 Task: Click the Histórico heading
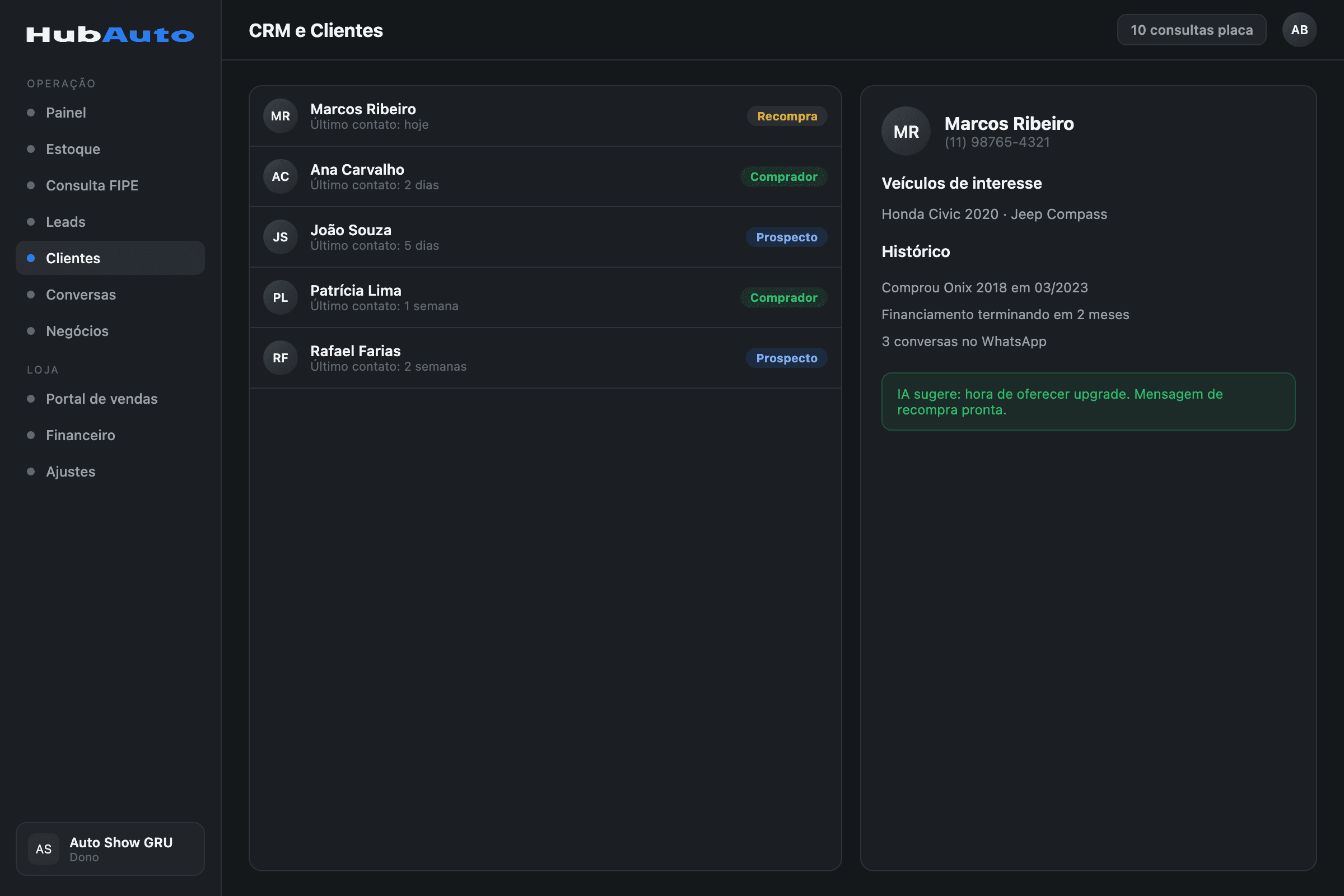(916, 251)
